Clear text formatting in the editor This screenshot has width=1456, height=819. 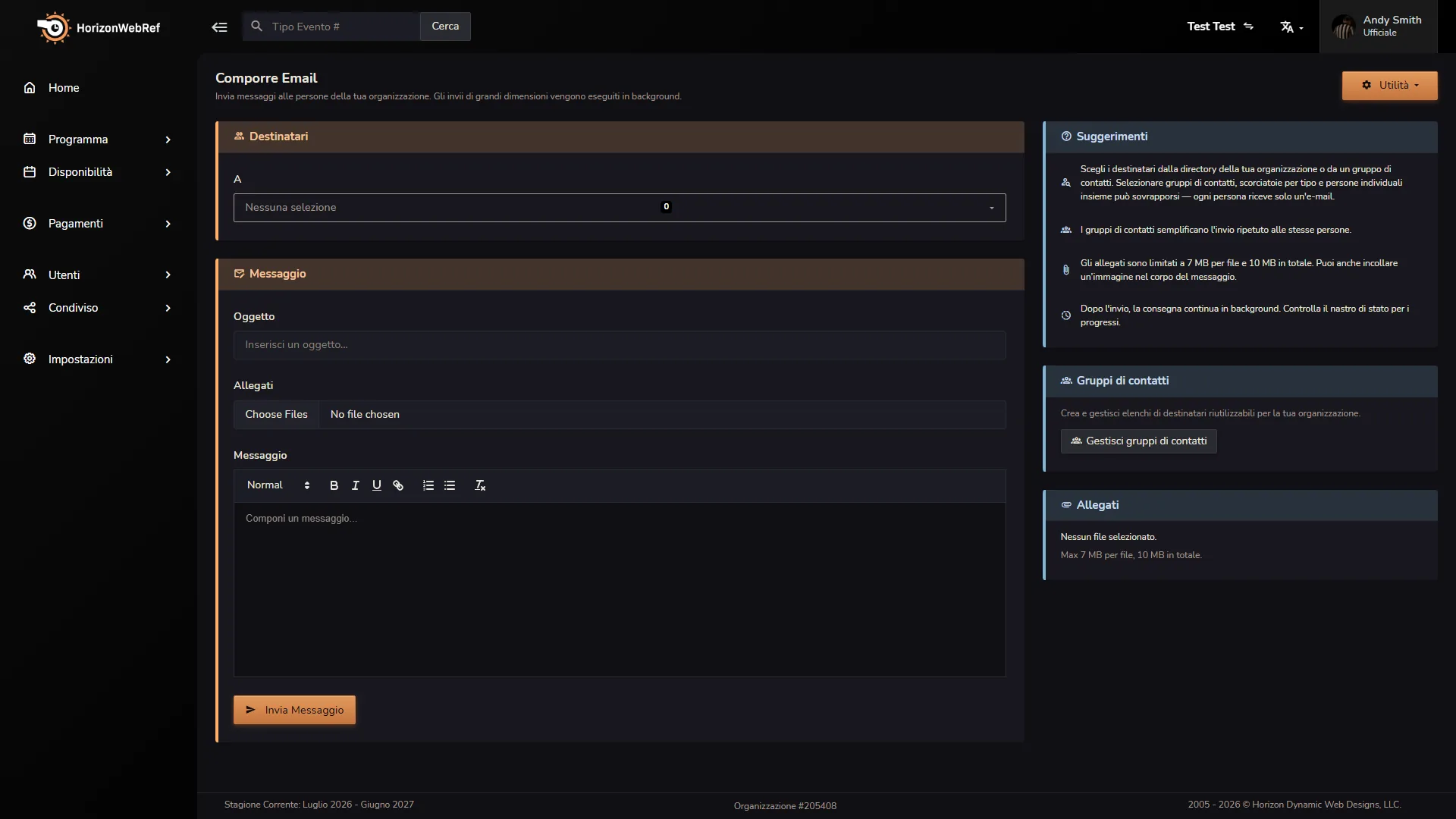480,485
